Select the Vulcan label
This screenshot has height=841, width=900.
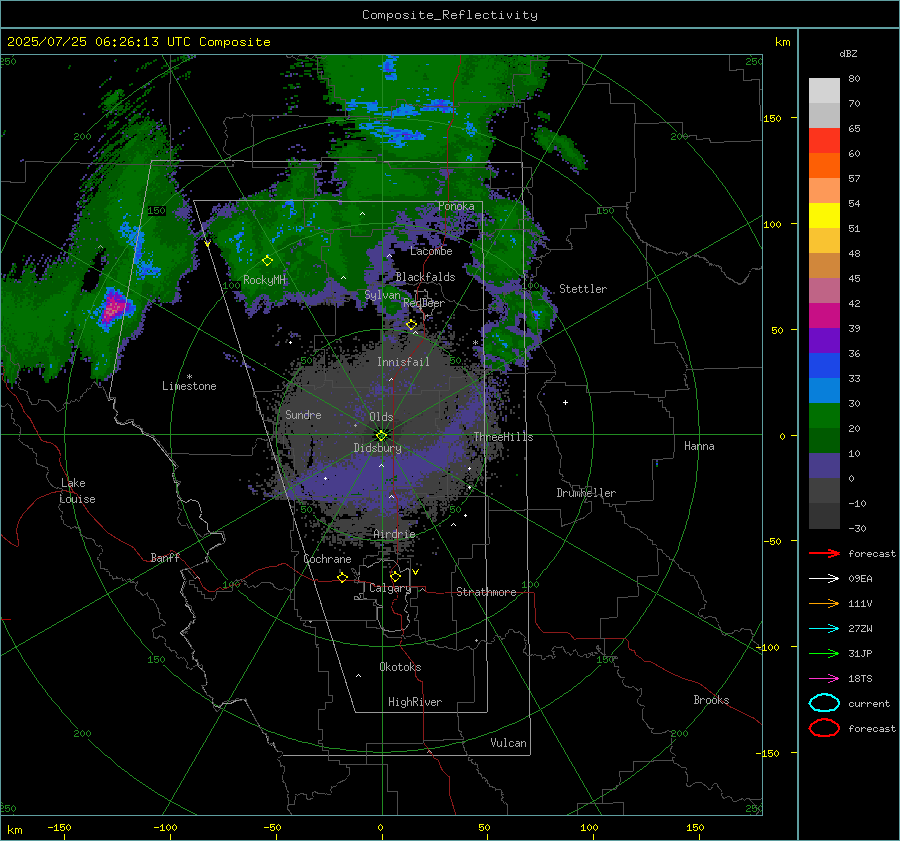pos(508,743)
